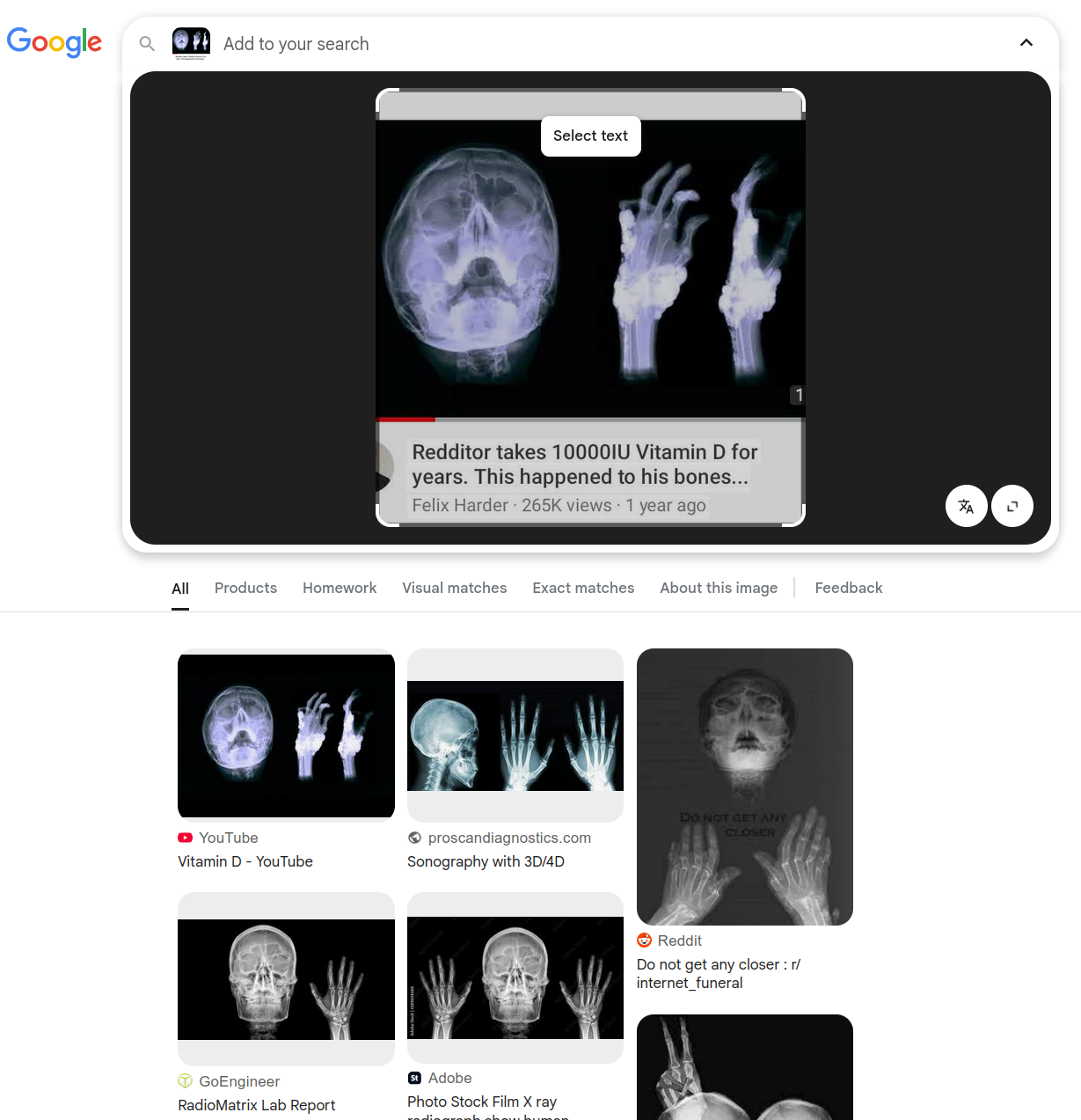Screen dimensions: 1081x1120
Task: Open the GoEngineer skull X-ray thumbnail
Action: [x=286, y=979]
